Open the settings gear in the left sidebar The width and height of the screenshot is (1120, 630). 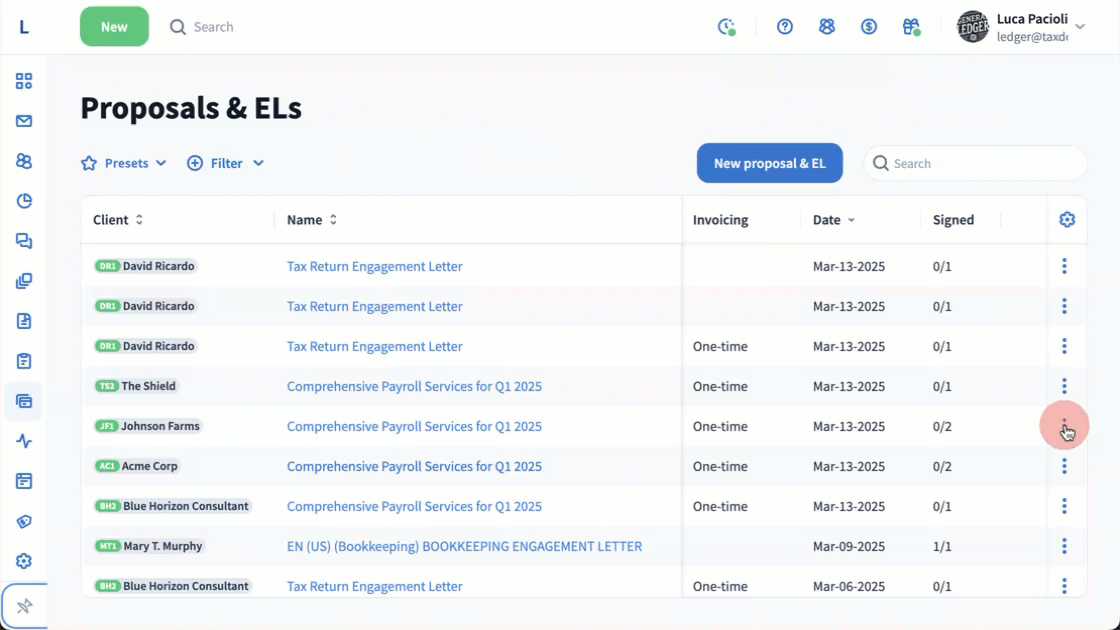click(24, 561)
